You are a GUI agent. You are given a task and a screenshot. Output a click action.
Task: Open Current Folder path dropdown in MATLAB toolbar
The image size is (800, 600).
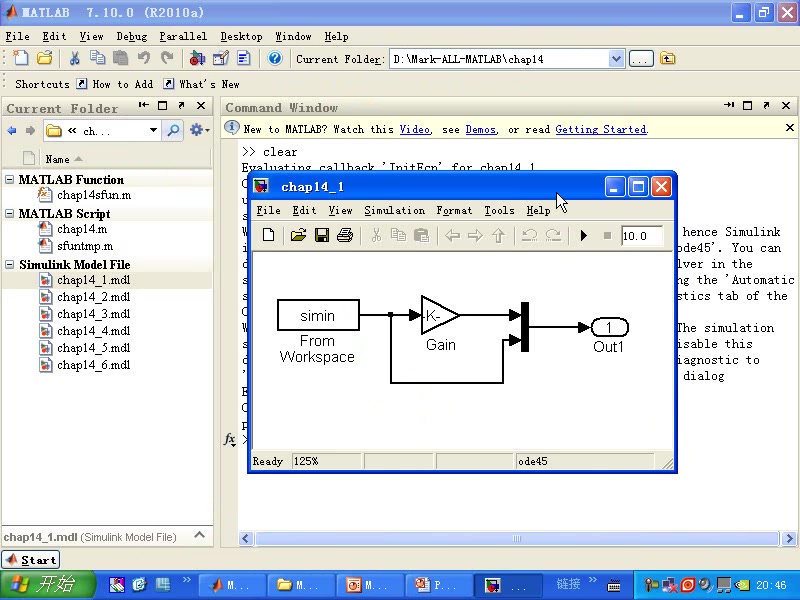pos(616,59)
